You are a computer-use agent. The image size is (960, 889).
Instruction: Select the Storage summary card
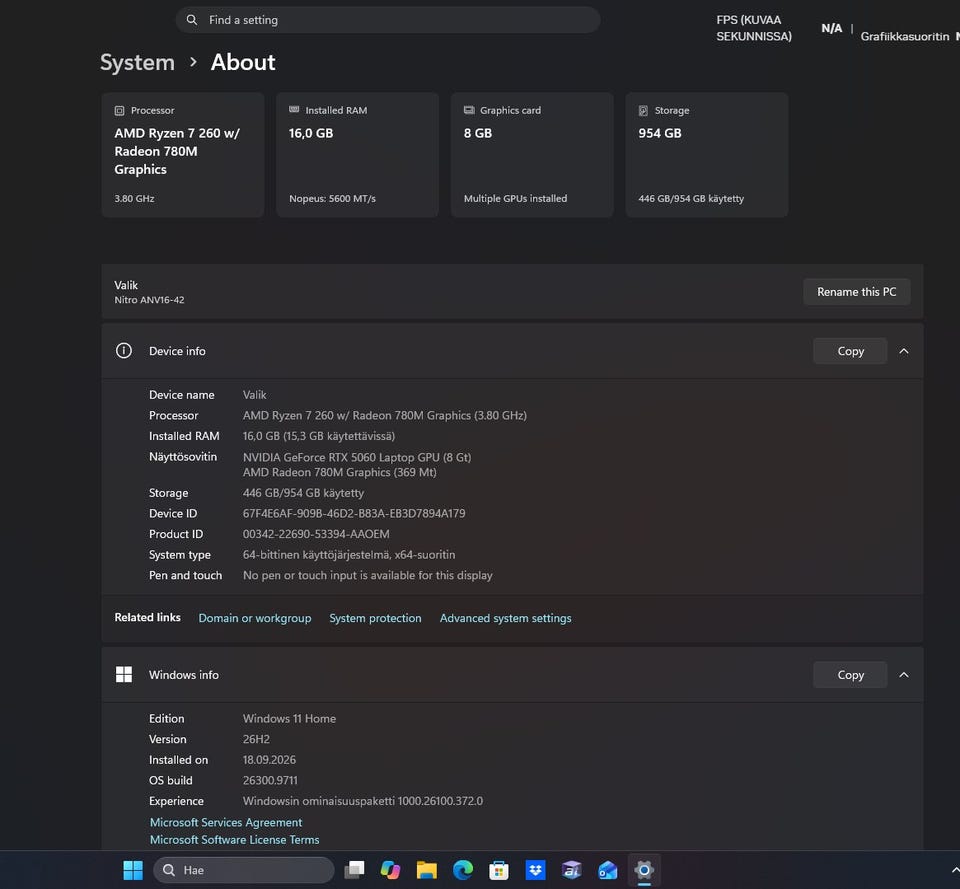coord(707,155)
